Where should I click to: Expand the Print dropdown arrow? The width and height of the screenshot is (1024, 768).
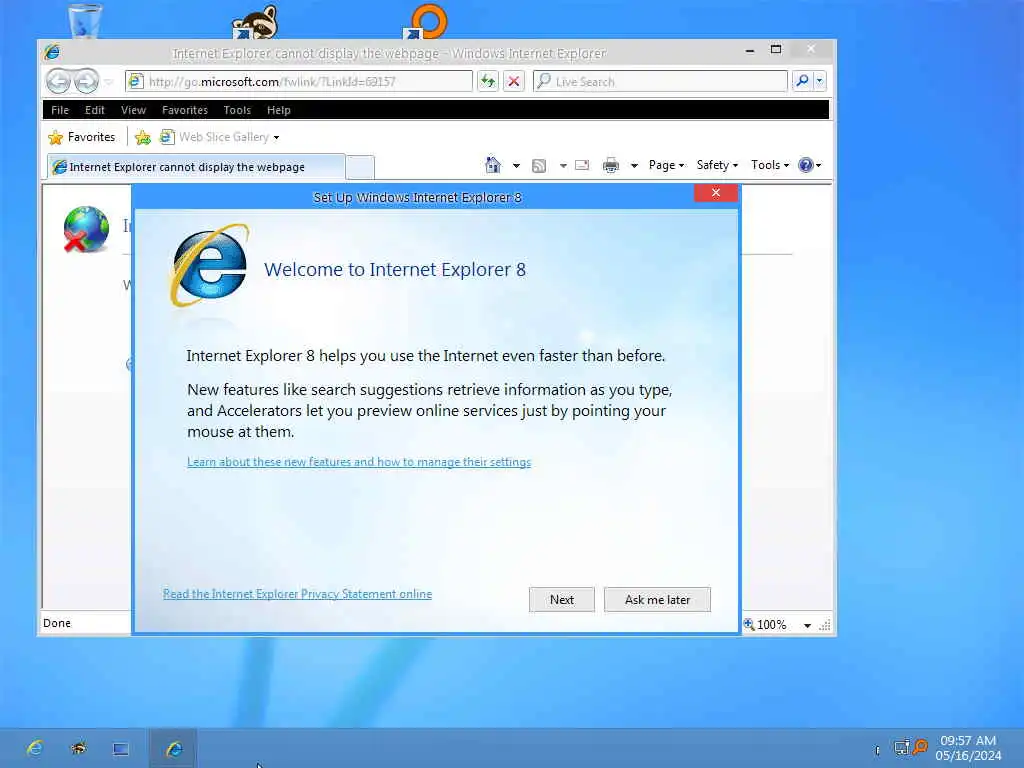tap(633, 166)
